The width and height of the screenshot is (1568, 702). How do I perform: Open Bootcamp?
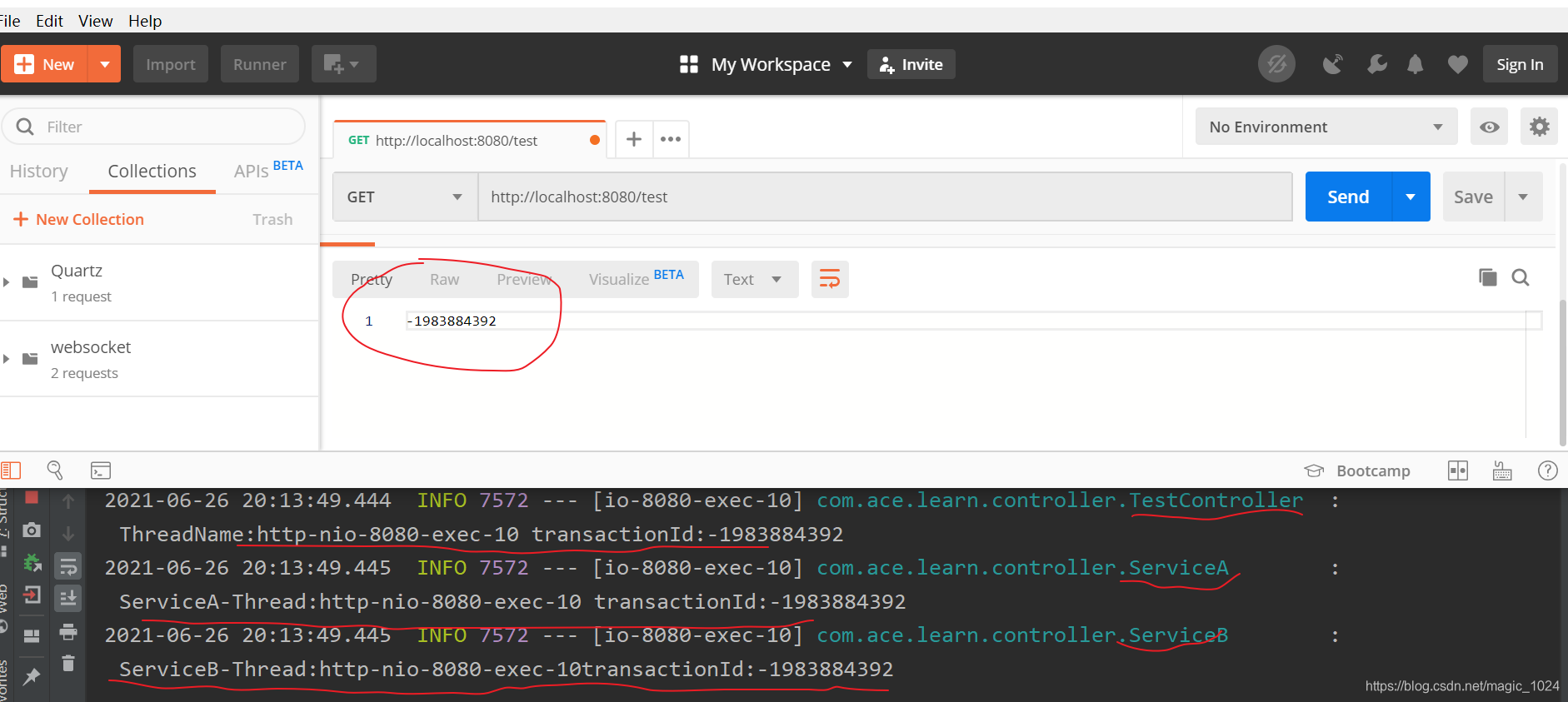1357,470
